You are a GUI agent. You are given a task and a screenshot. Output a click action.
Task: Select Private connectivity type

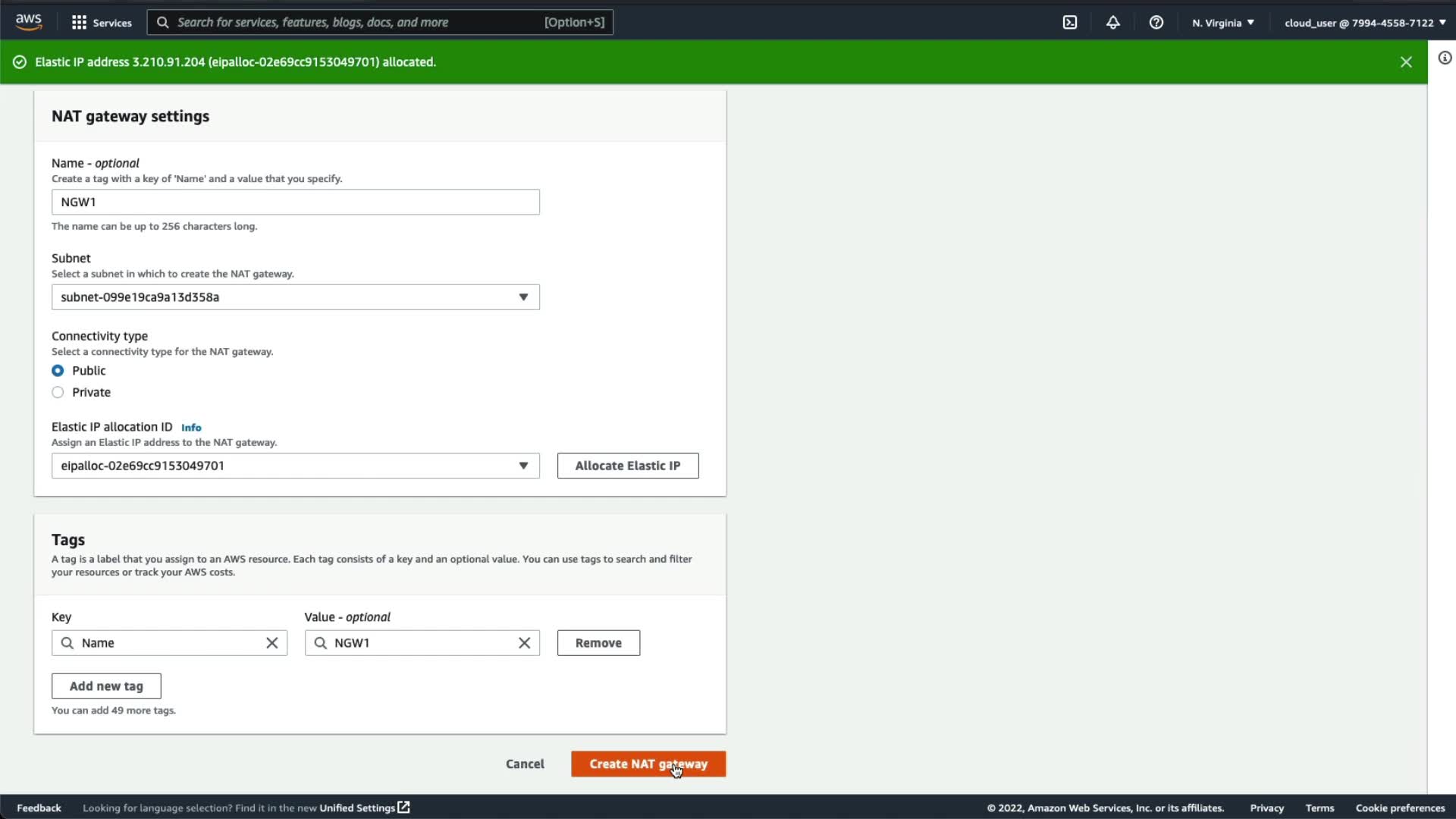point(58,392)
